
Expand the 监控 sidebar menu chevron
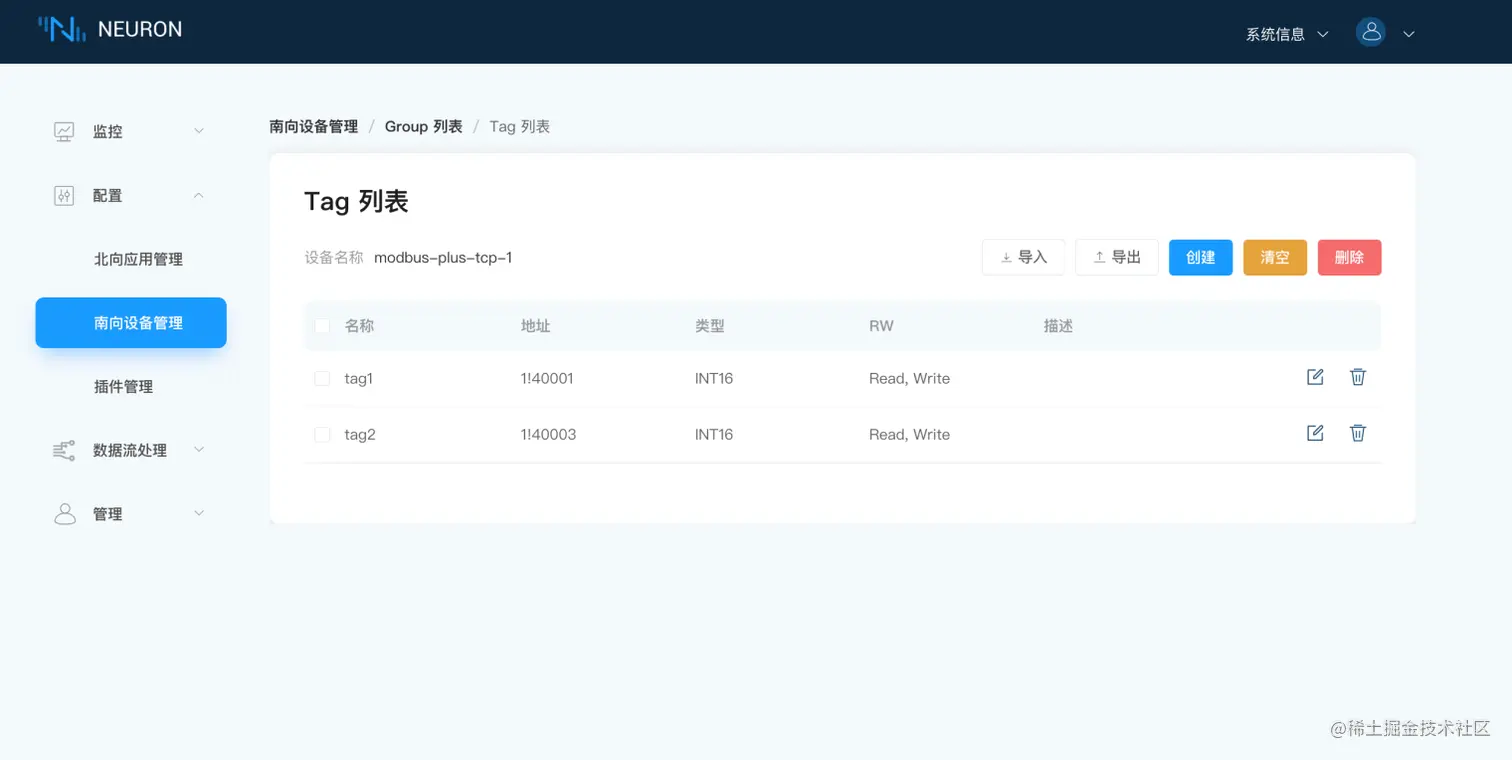(x=199, y=131)
